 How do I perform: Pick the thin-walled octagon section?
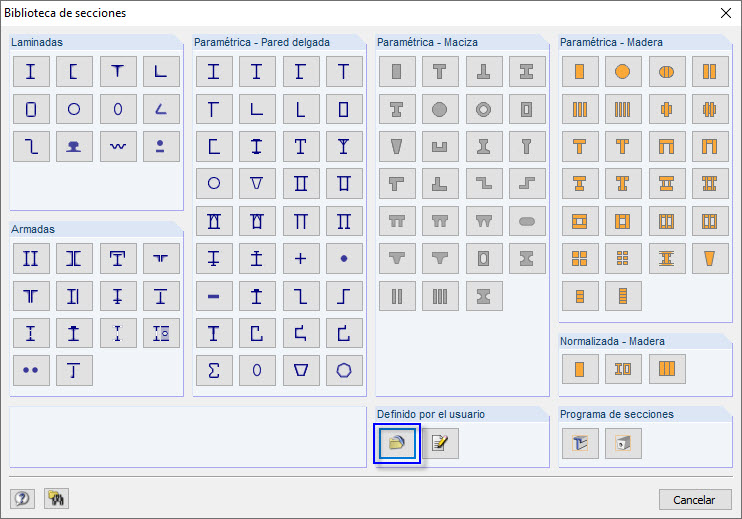tap(344, 370)
